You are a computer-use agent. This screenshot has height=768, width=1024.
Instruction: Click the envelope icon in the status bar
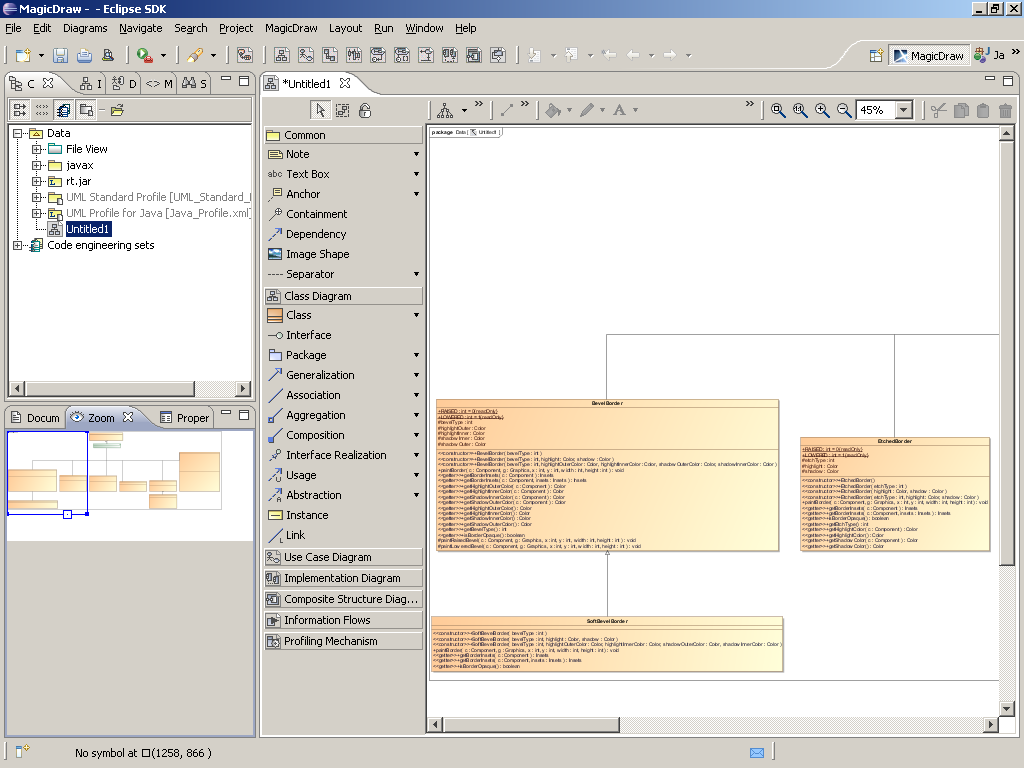(757, 753)
